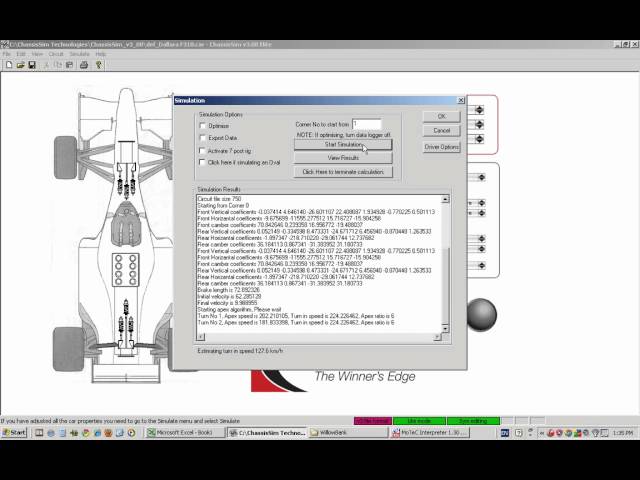
Task: Click the magenta status bar indicator
Action: coord(373,421)
